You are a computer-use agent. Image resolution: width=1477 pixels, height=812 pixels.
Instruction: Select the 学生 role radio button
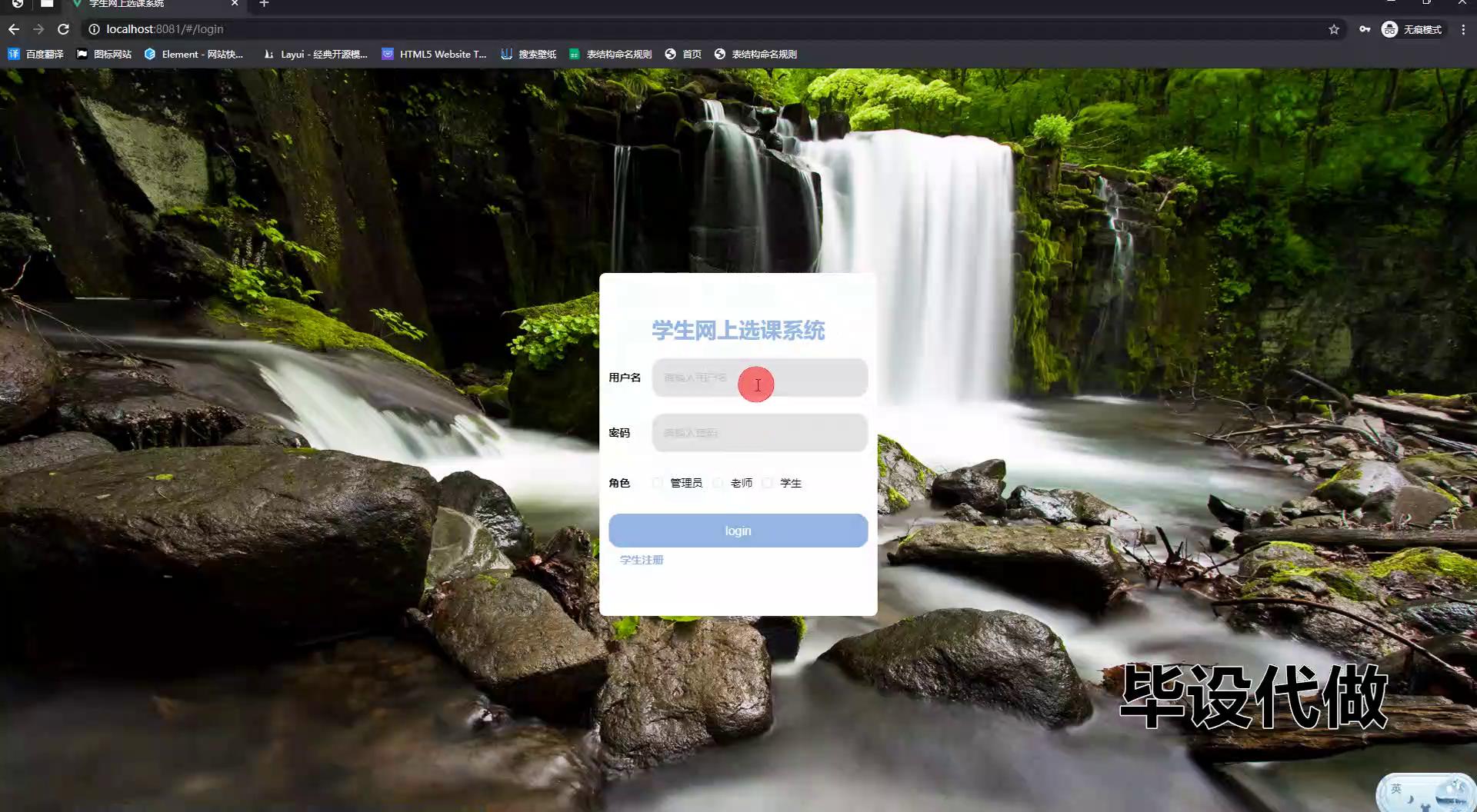767,483
